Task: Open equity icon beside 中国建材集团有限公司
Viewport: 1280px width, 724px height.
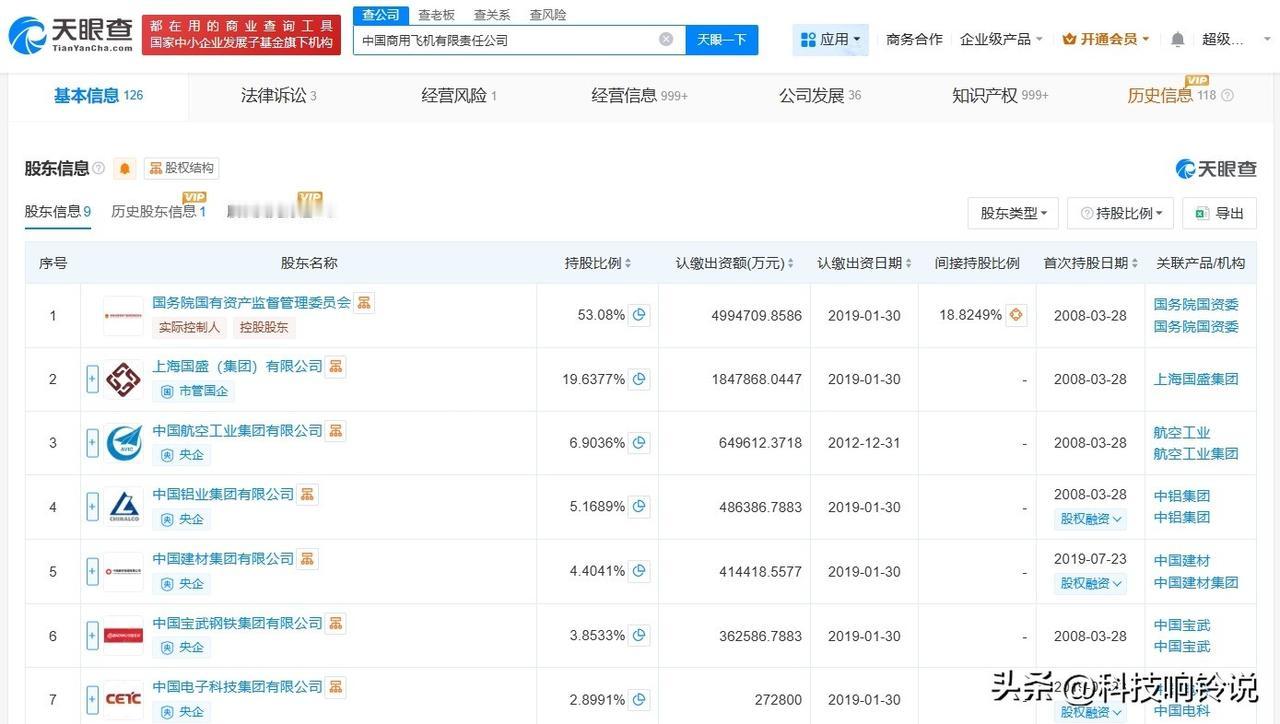Action: [x=308, y=558]
